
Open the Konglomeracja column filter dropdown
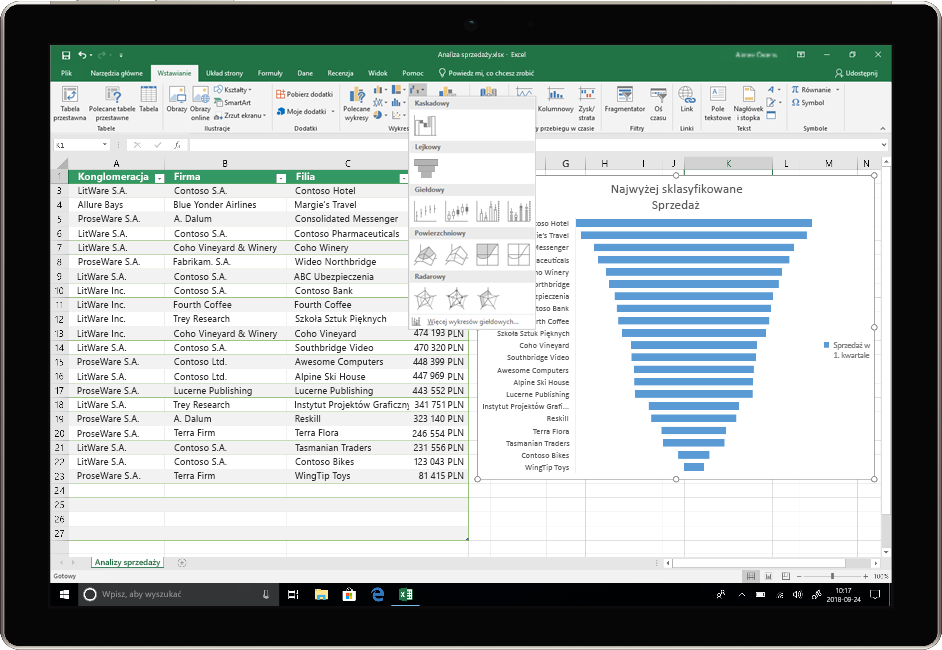point(159,178)
